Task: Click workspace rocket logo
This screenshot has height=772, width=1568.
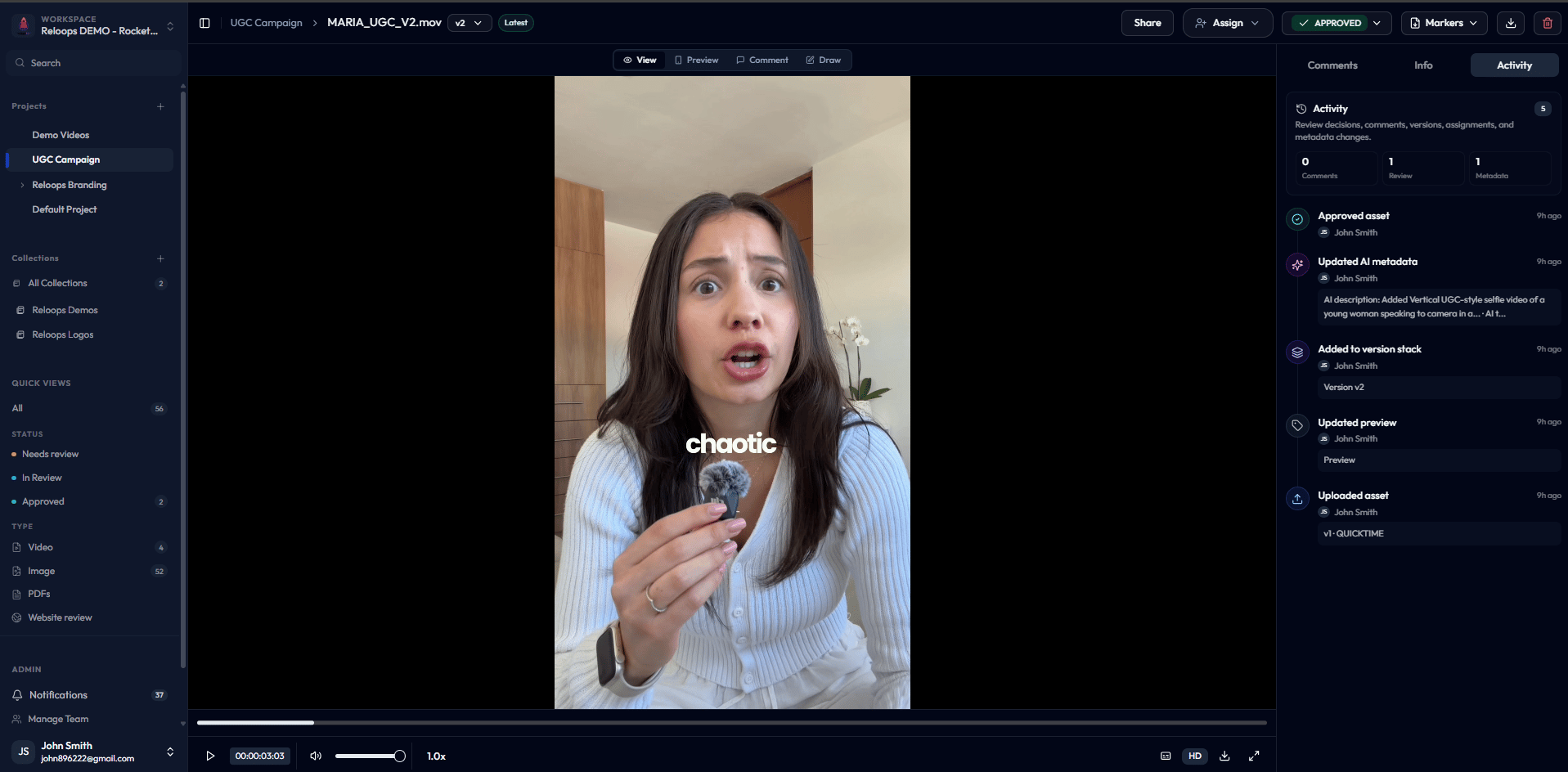Action: click(24, 25)
